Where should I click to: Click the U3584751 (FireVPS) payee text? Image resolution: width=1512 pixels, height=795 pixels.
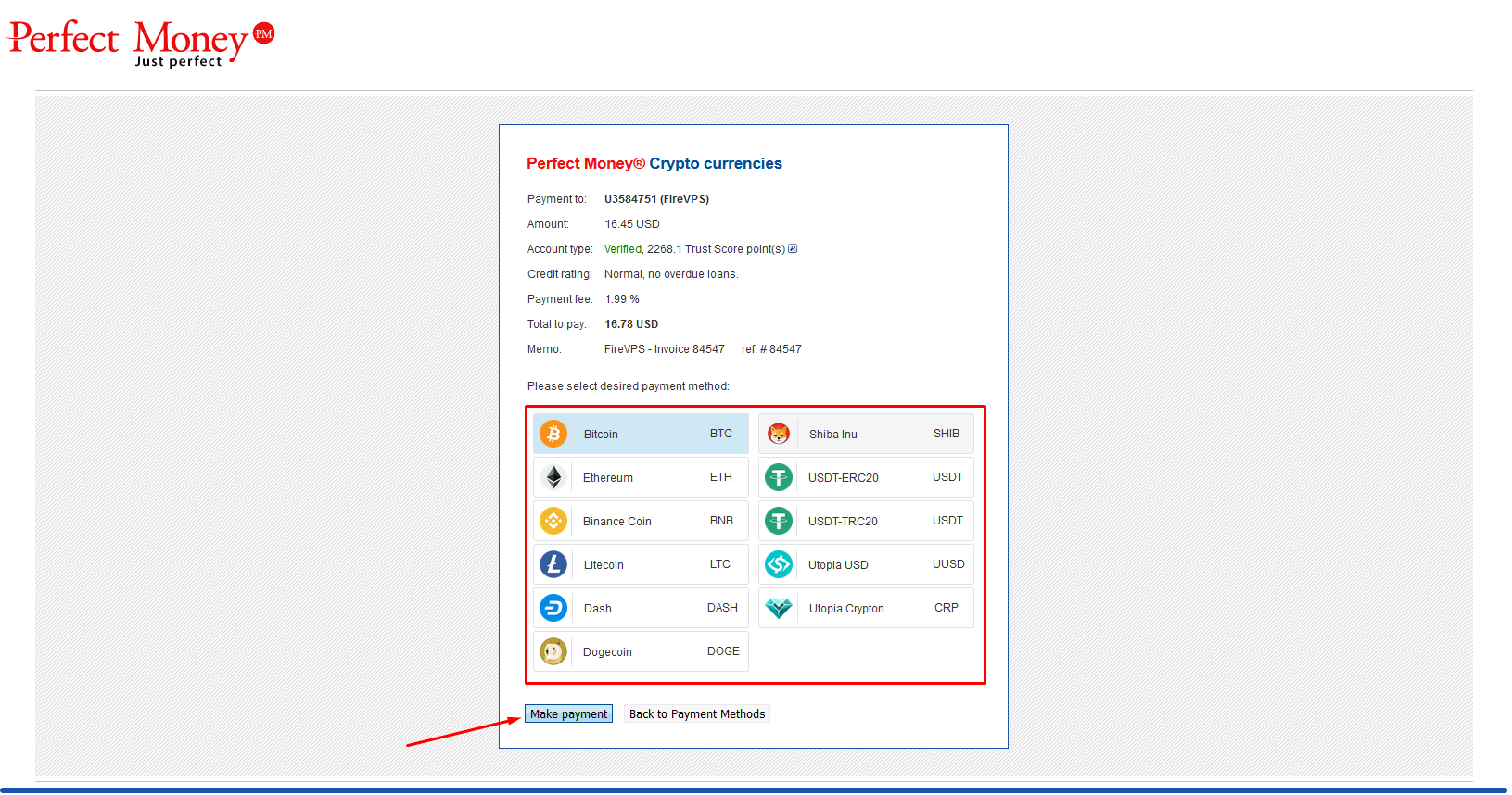(656, 199)
